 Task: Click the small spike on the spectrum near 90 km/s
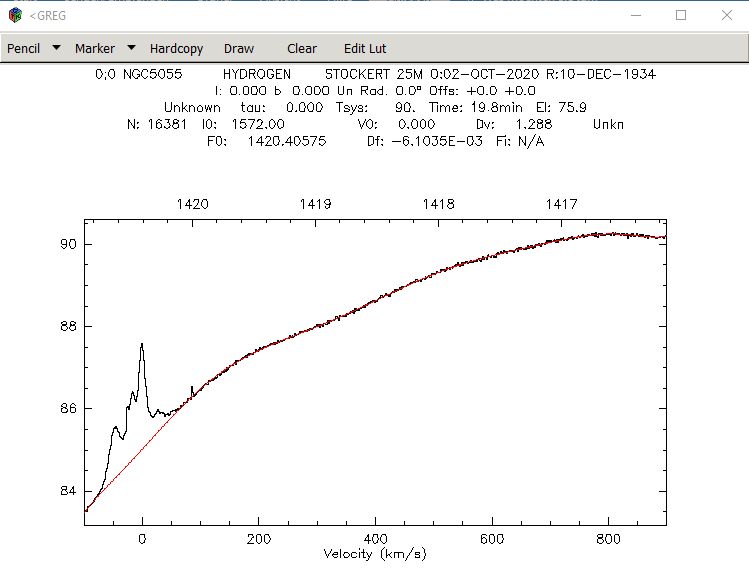[x=192, y=389]
